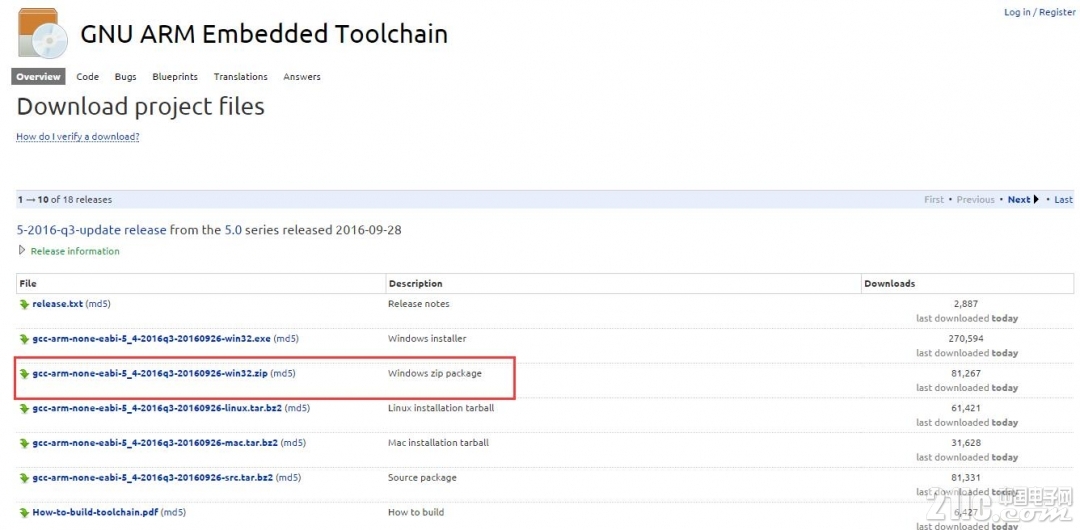Image resolution: width=1080 pixels, height=530 pixels.
Task: Open md5 link for release.txt
Action: click(97, 304)
